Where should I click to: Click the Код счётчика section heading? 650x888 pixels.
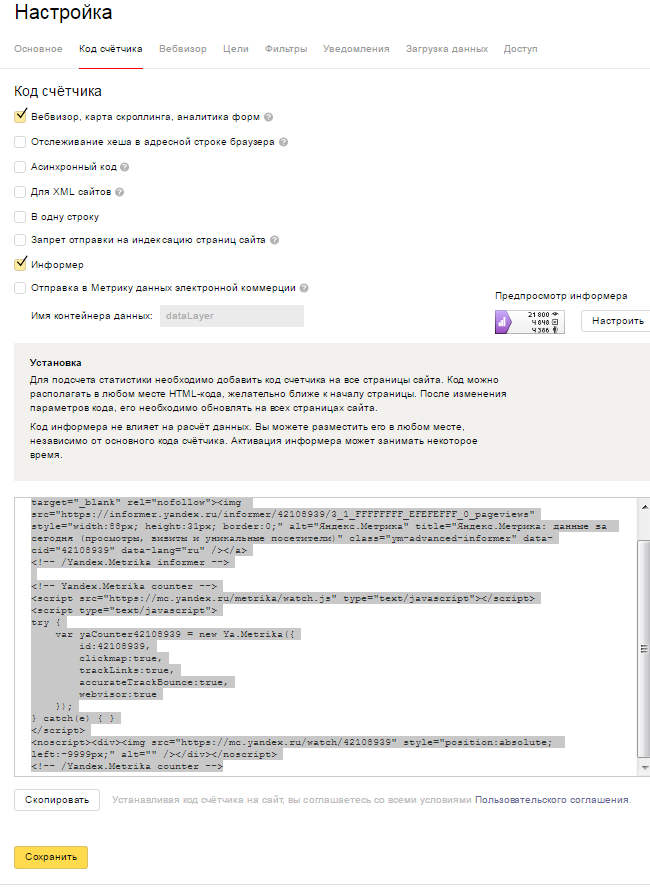(58, 91)
